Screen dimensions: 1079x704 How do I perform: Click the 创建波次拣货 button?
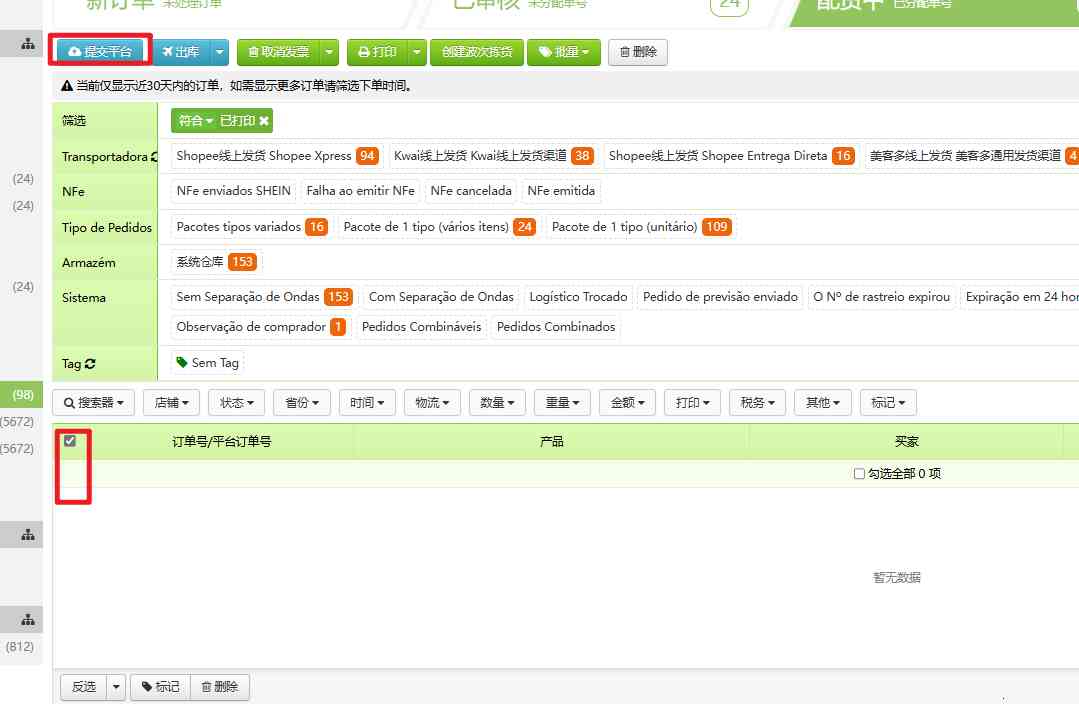(477, 52)
